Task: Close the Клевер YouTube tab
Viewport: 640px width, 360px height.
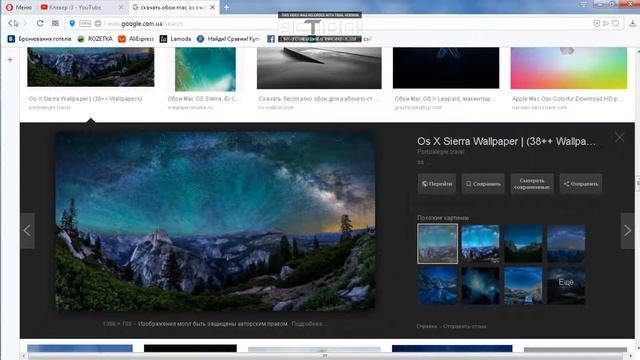Action: pyautogui.click(x=121, y=7)
